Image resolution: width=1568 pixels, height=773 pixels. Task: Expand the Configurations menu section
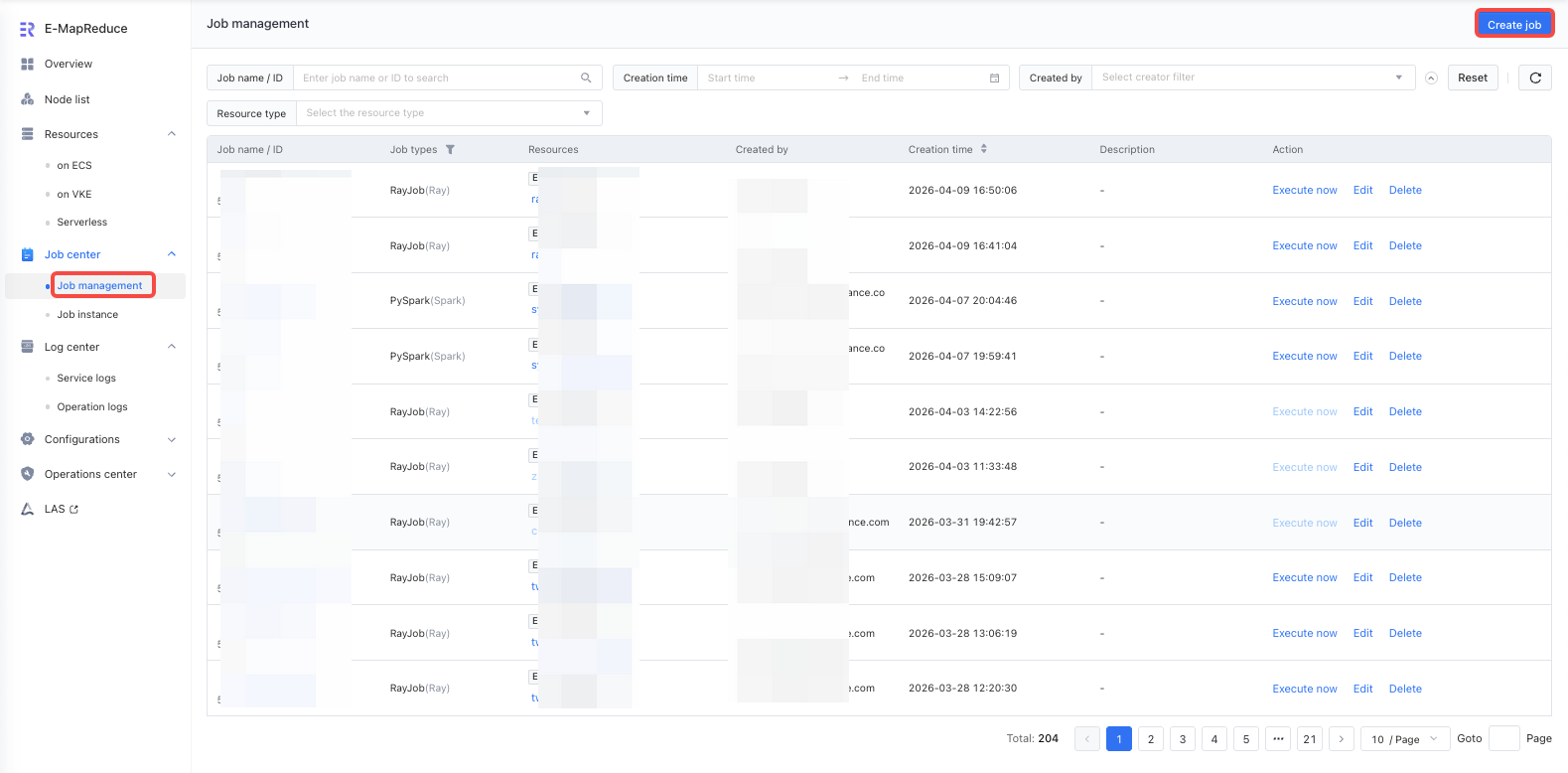[x=172, y=439]
